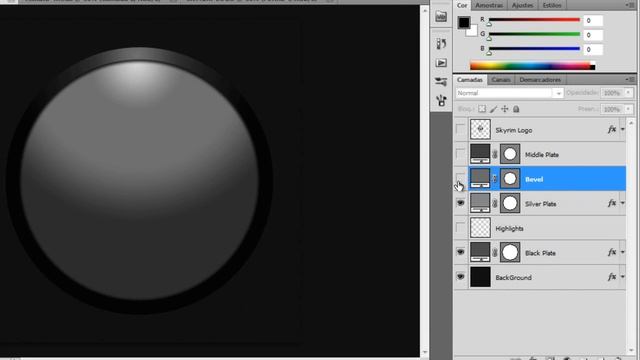The width and height of the screenshot is (640, 360).
Task: Click the G value input field
Action: pyautogui.click(x=593, y=35)
